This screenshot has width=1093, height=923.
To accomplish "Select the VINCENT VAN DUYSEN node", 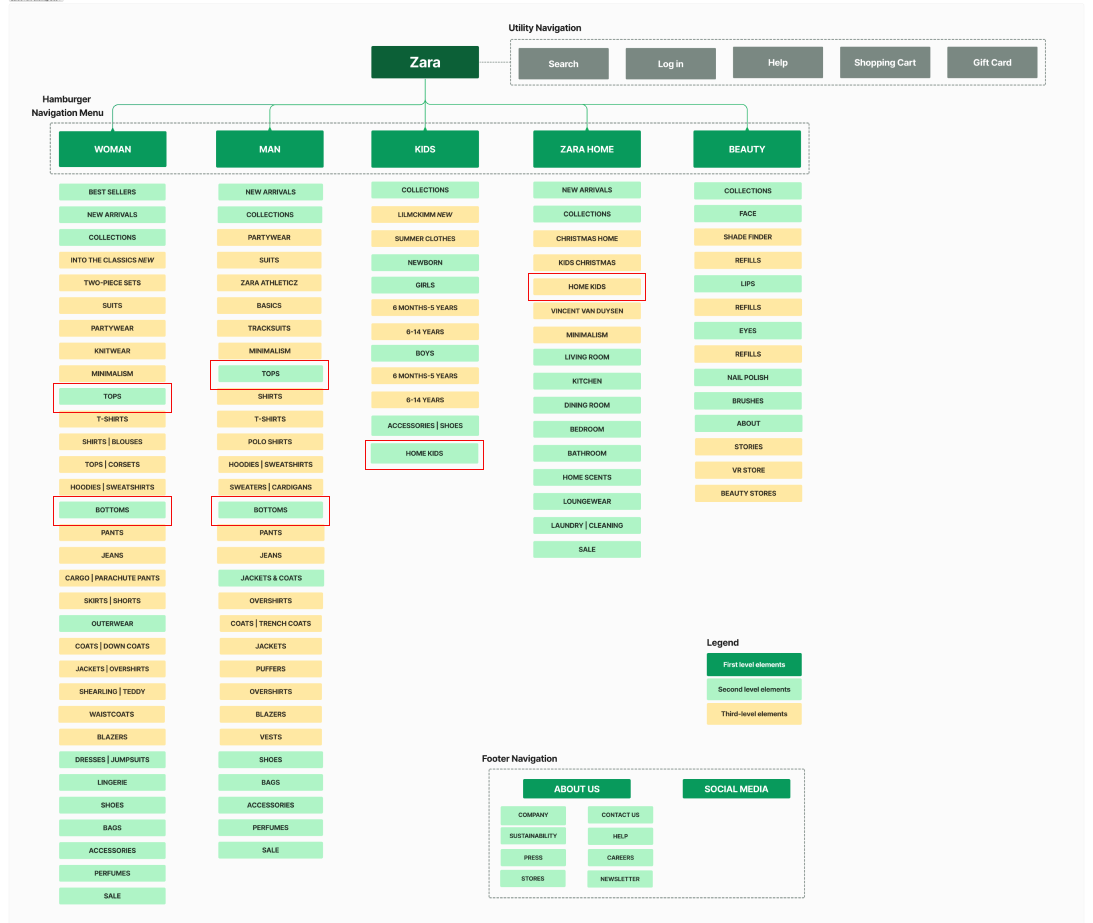I will (587, 311).
